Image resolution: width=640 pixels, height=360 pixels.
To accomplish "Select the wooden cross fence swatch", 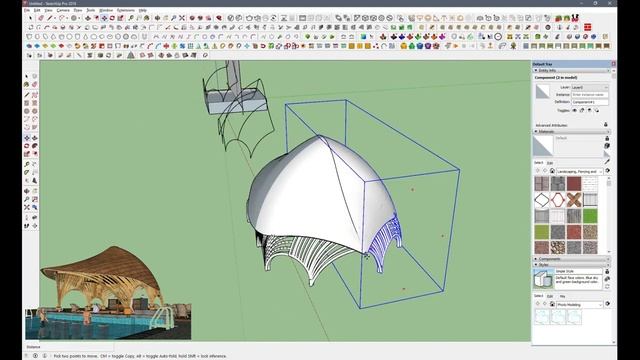I will pyautogui.click(x=573, y=200).
